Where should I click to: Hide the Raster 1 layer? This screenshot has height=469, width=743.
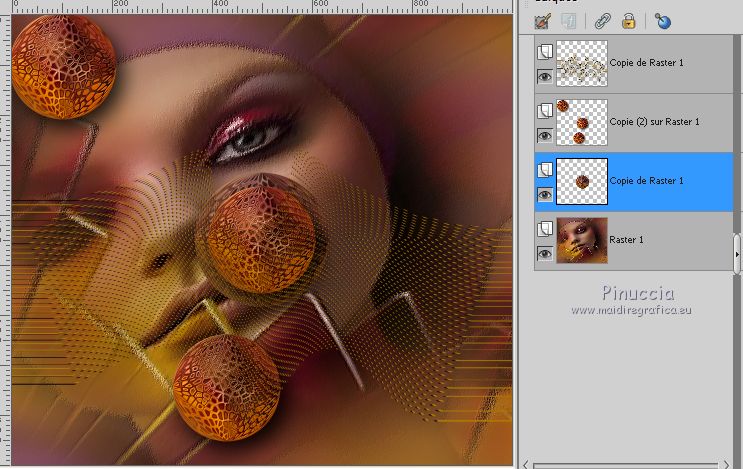click(545, 253)
